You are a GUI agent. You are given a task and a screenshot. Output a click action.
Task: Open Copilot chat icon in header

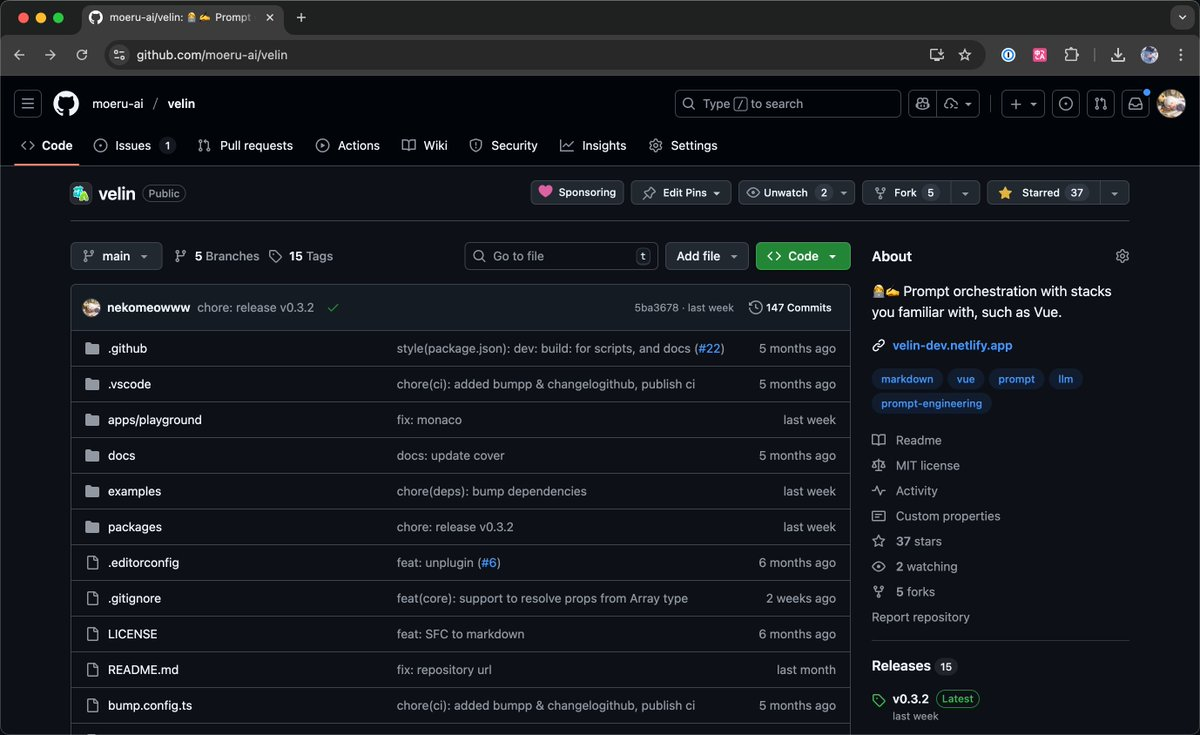922,104
